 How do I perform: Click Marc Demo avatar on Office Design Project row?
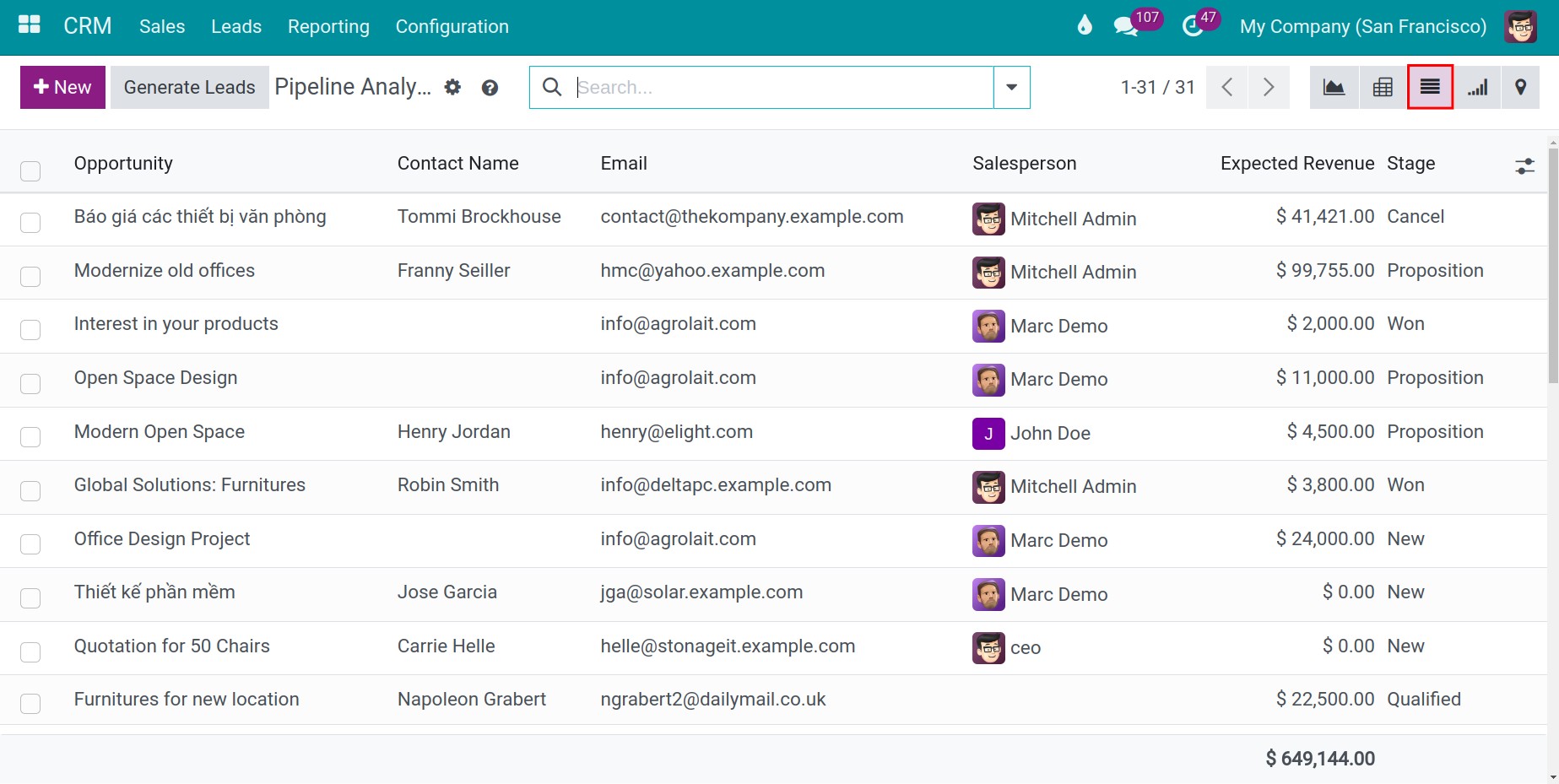[988, 540]
